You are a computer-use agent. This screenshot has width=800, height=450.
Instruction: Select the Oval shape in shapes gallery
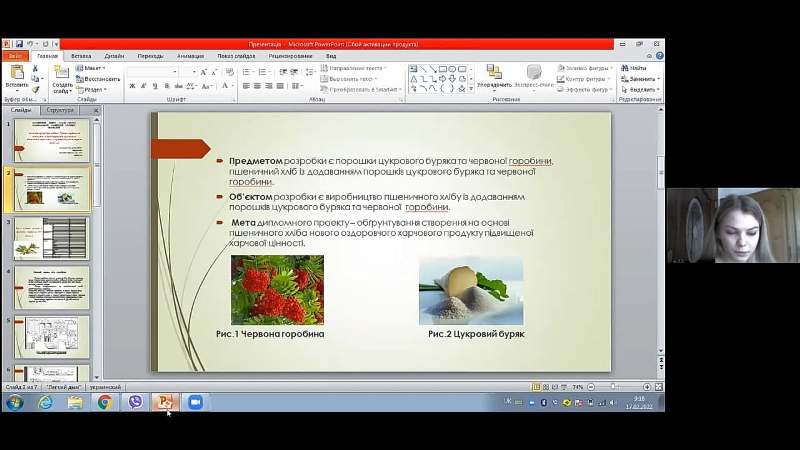click(452, 69)
